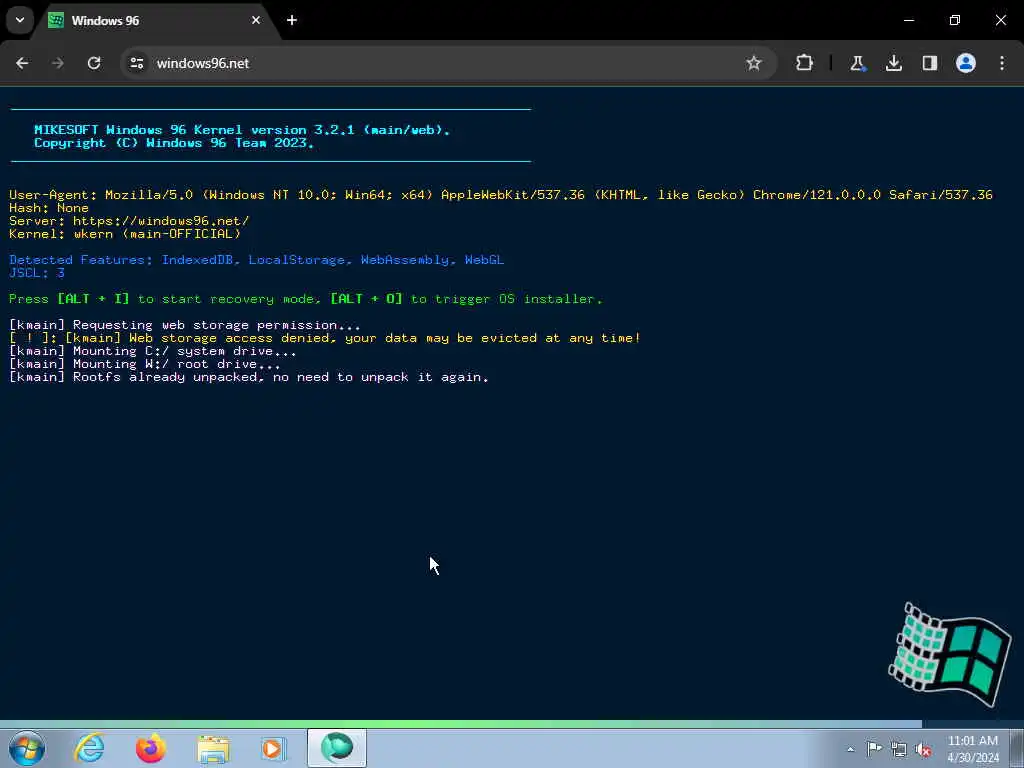The height and width of the screenshot is (768, 1024).
Task: Go forward to next page
Action: pos(57,63)
